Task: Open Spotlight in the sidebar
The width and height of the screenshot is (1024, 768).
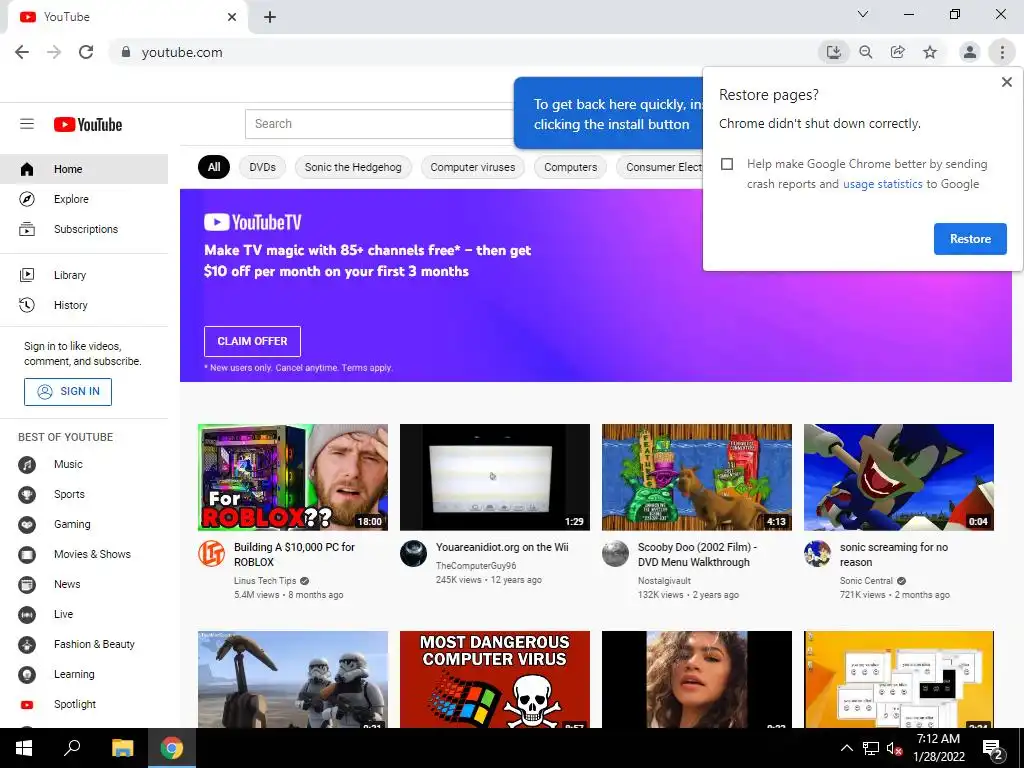Action: [x=84, y=705]
